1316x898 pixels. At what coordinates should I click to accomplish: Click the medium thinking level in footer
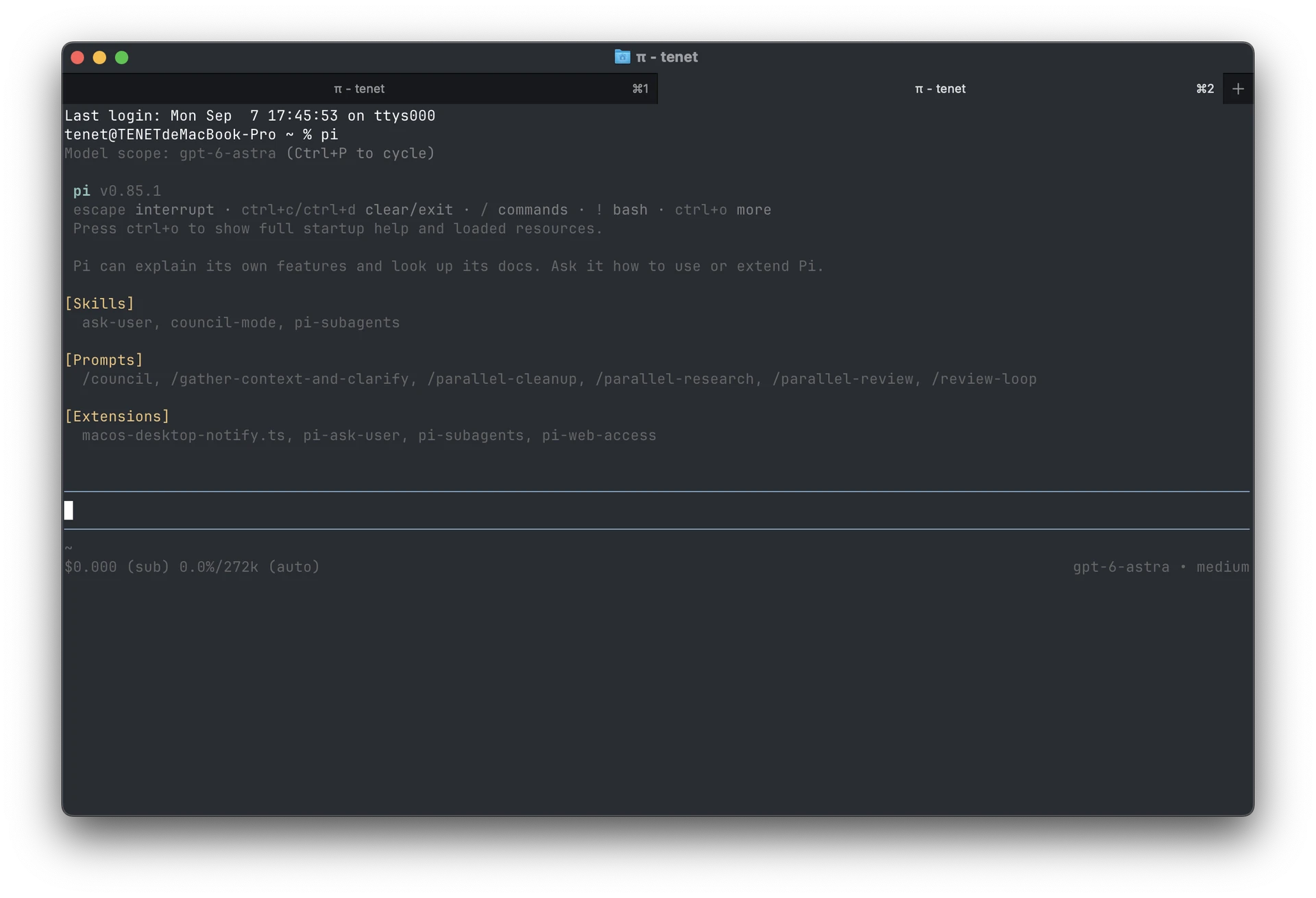click(x=1223, y=567)
